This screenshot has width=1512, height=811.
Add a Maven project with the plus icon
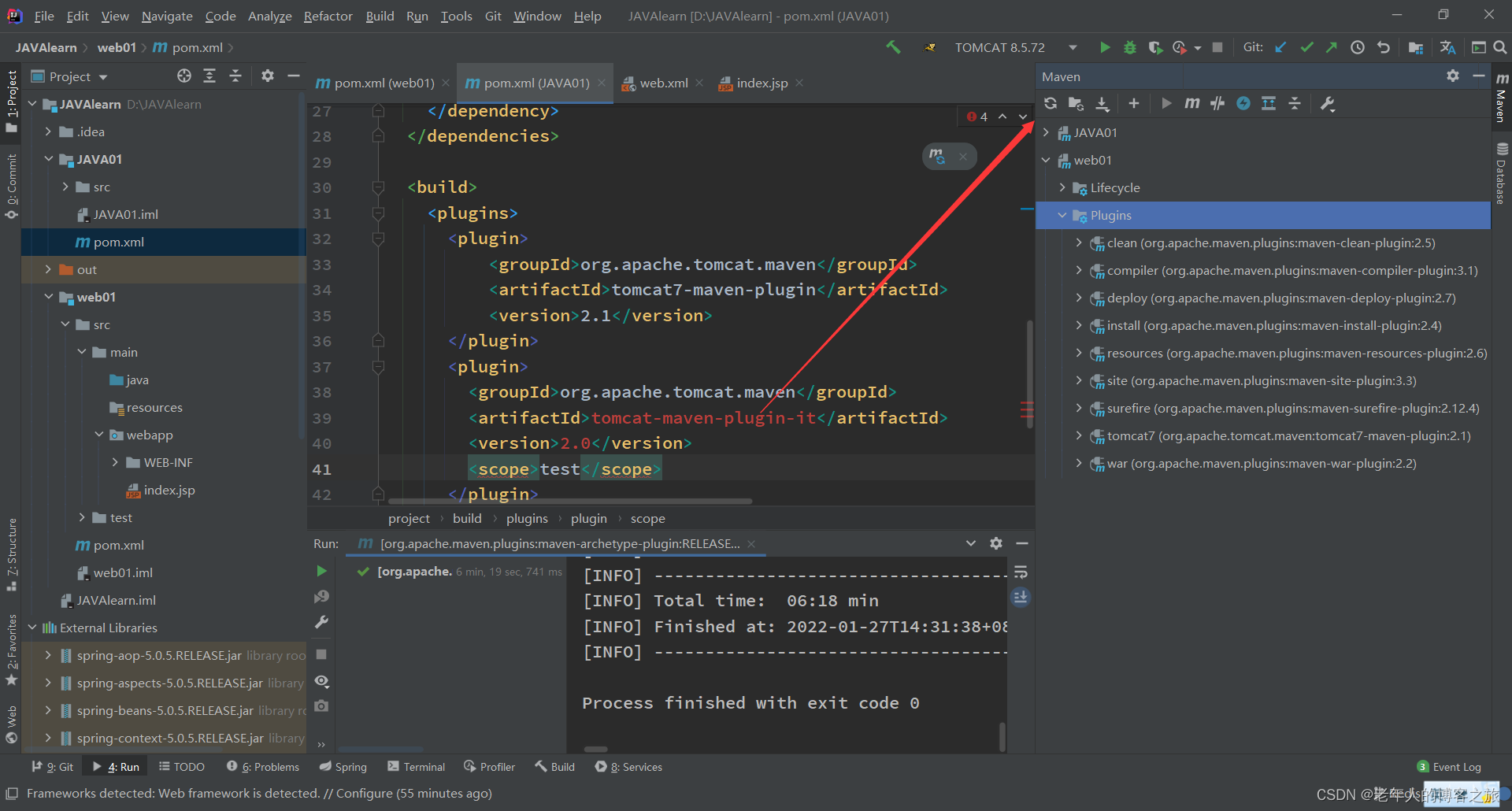tap(1134, 103)
